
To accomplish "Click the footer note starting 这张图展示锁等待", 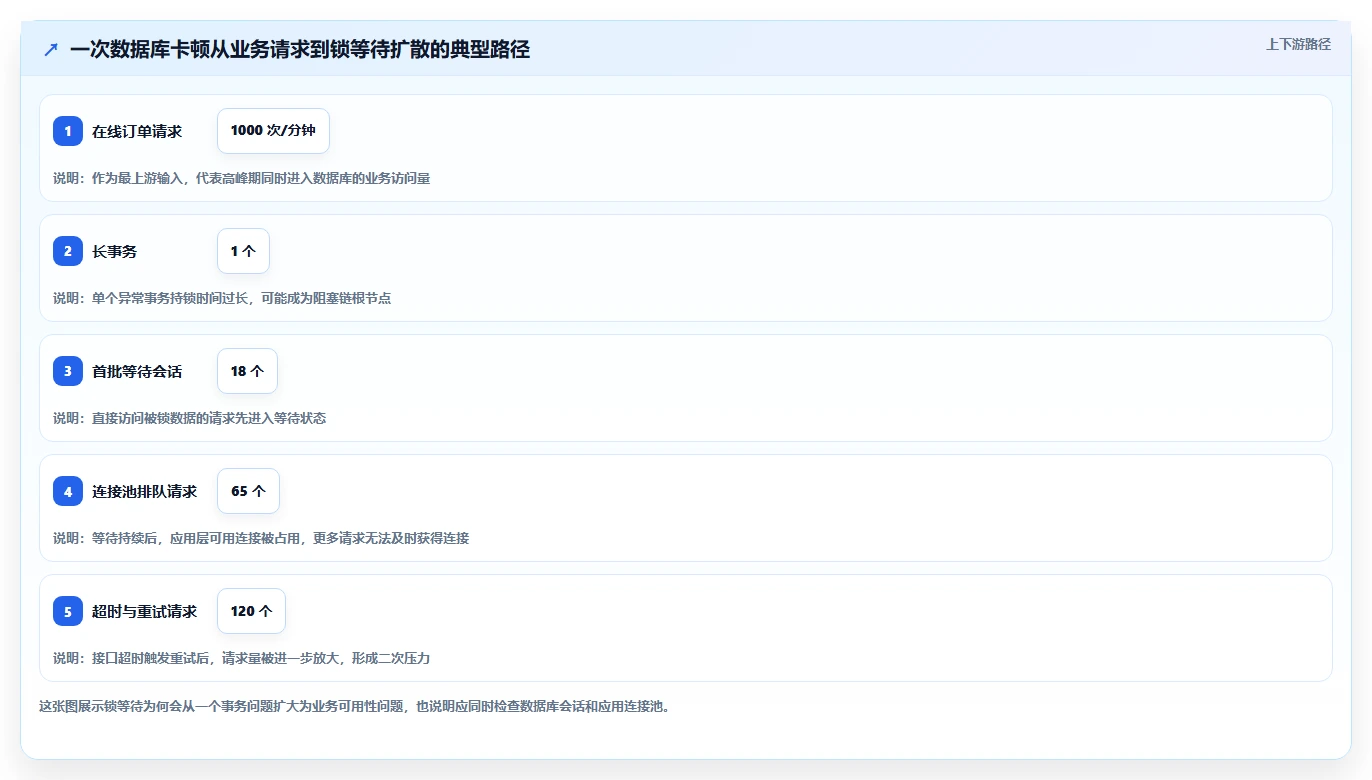I will pyautogui.click(x=354, y=706).
